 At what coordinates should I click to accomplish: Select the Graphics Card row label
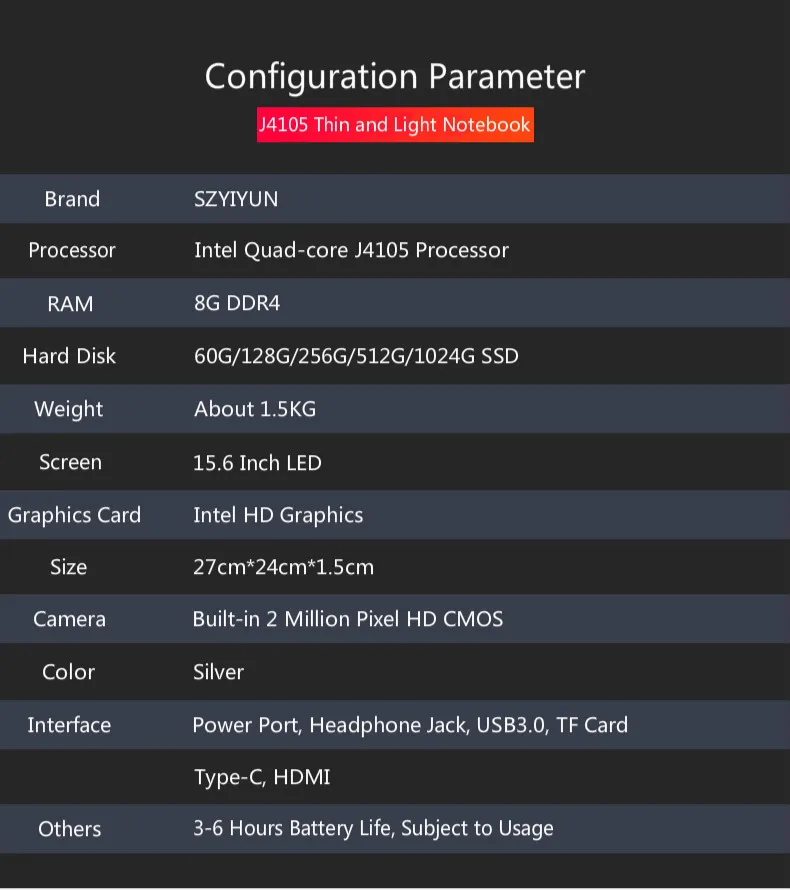point(74,515)
